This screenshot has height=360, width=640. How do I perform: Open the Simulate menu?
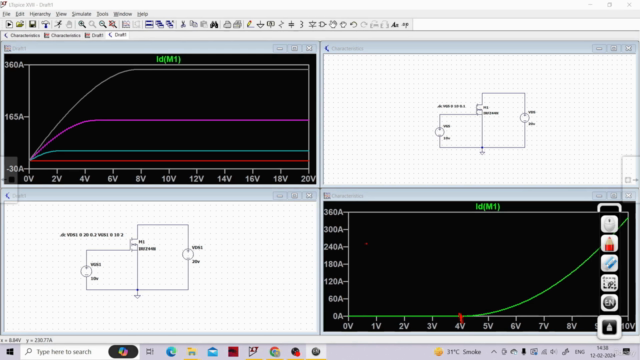[82, 14]
